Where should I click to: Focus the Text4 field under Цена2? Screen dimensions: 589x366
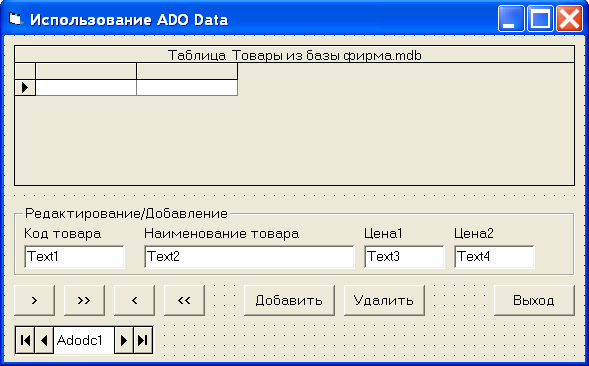pos(494,257)
